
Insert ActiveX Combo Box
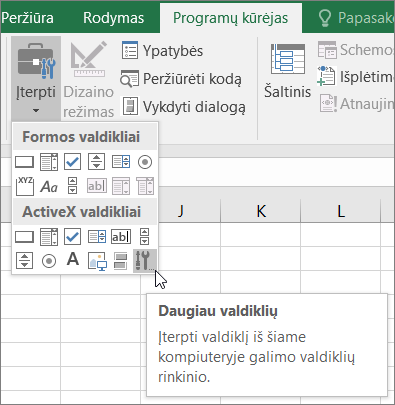pyautogui.click(x=49, y=237)
